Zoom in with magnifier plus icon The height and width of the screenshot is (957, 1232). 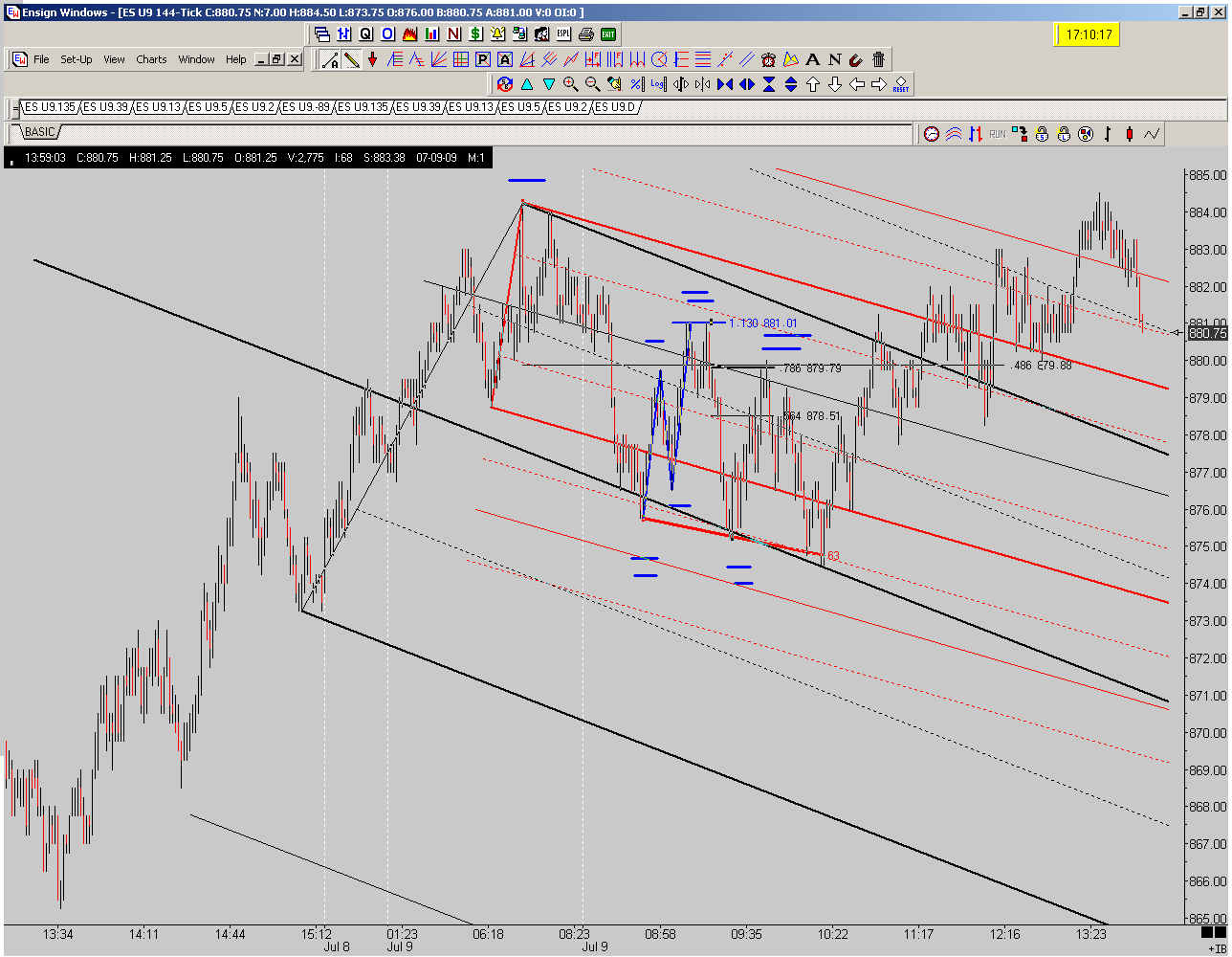coord(571,84)
